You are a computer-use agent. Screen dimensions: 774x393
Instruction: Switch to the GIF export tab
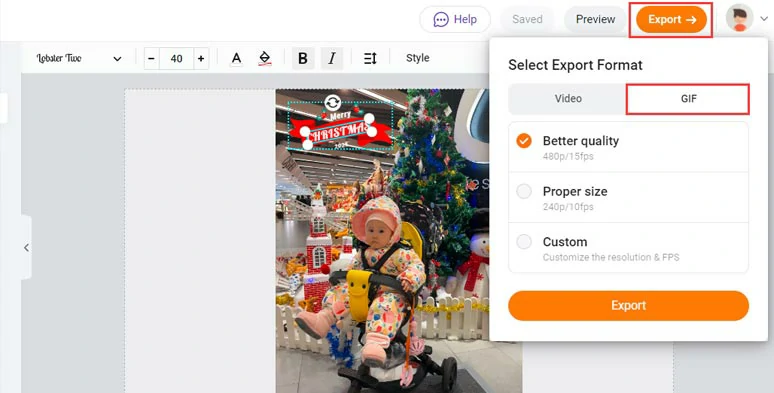pos(688,99)
